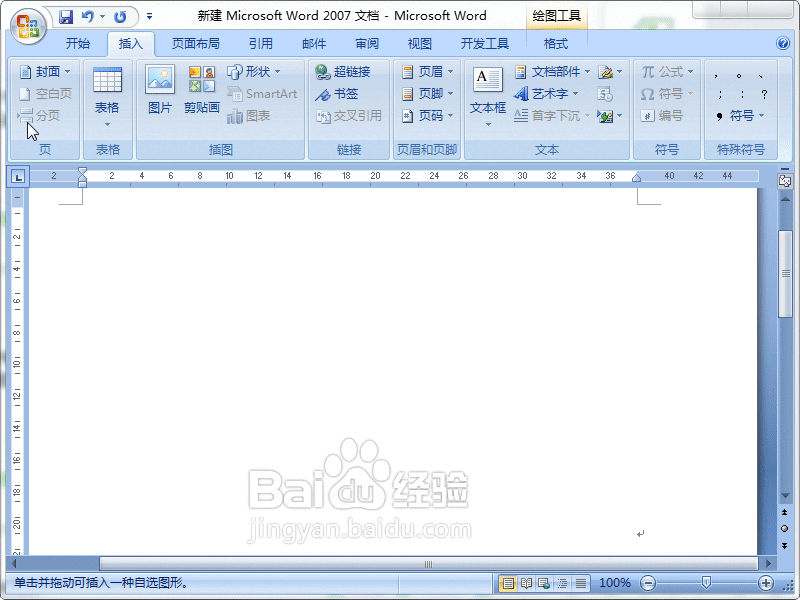Click the select browse object button
Image resolution: width=800 pixels, height=600 pixels.
pos(785,529)
